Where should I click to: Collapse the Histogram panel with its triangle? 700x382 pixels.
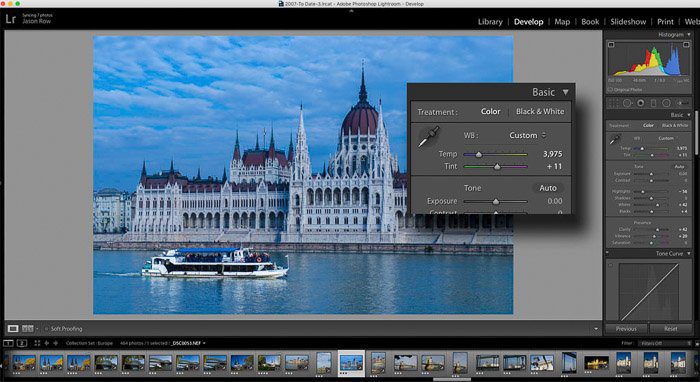[688, 35]
